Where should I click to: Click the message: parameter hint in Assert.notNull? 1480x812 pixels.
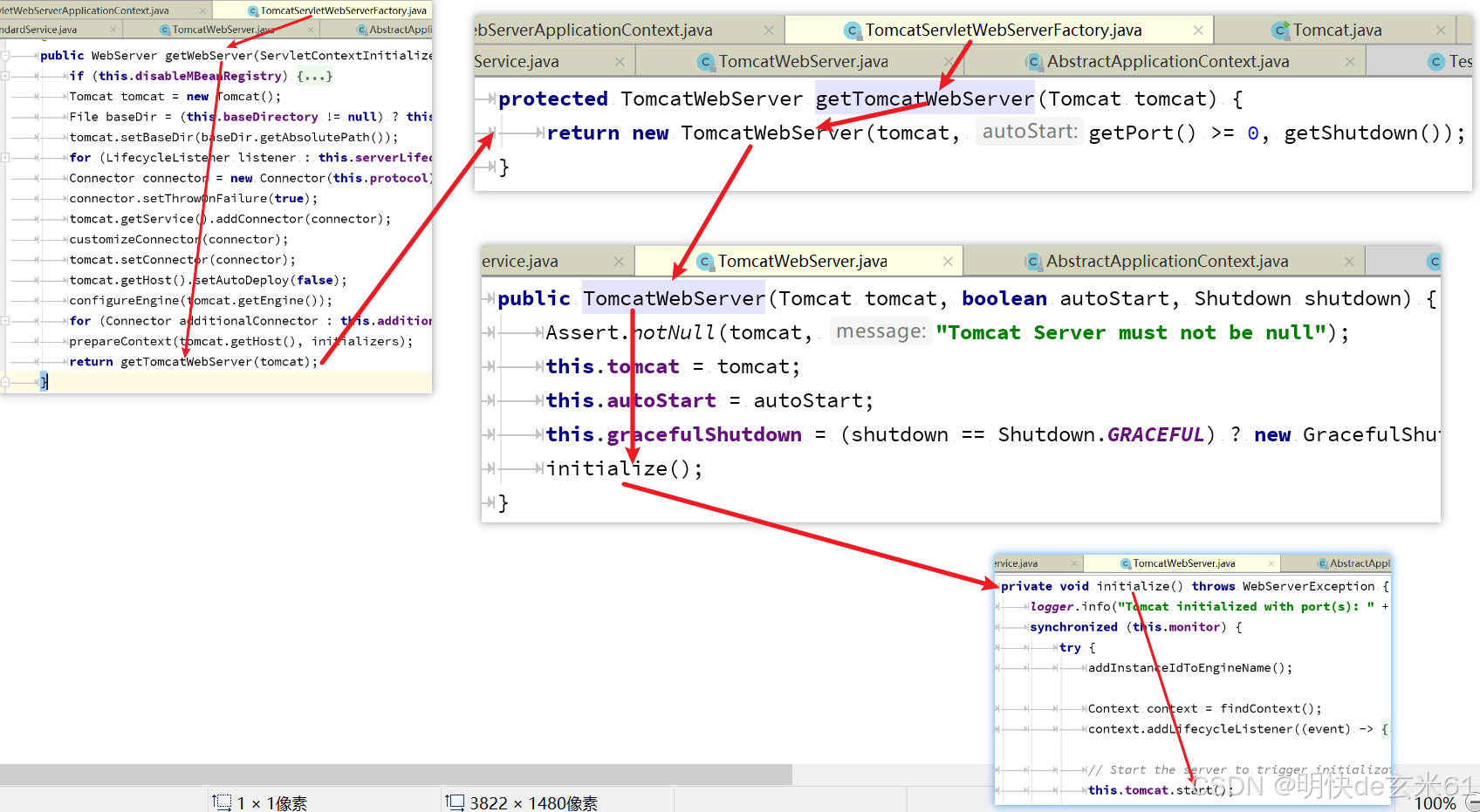(x=880, y=331)
